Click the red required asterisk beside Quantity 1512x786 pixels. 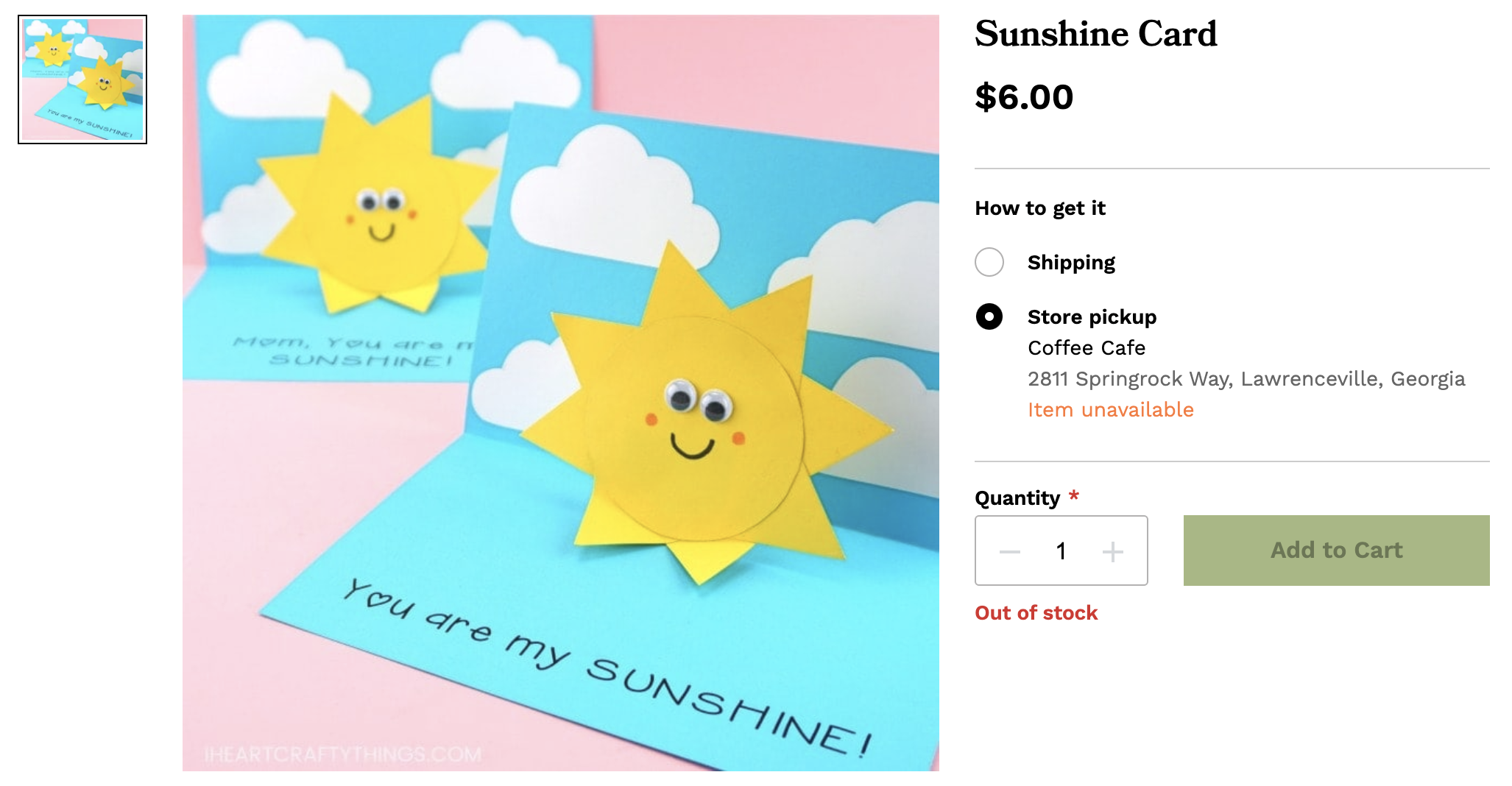1074,495
